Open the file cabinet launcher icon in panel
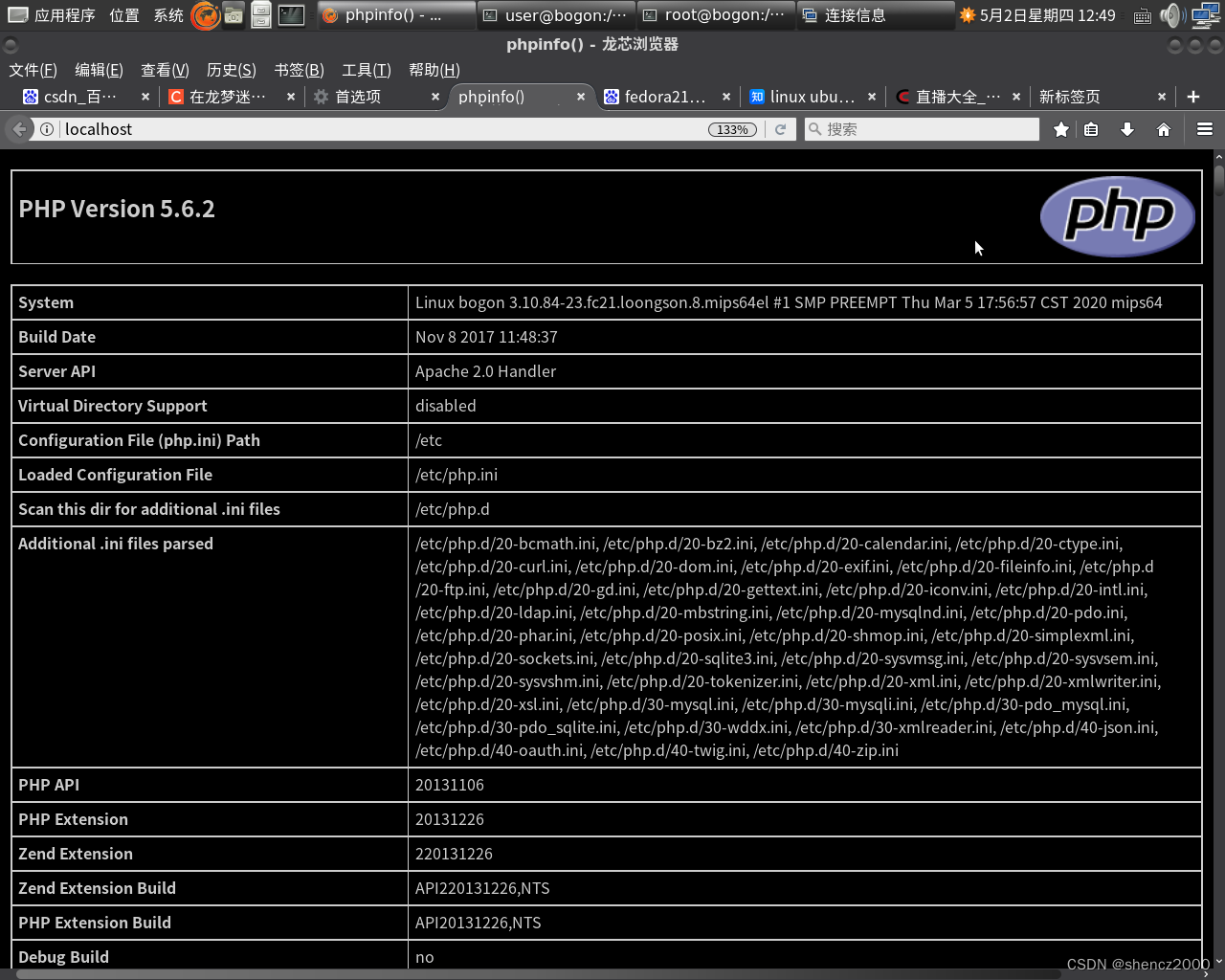 coord(261,15)
